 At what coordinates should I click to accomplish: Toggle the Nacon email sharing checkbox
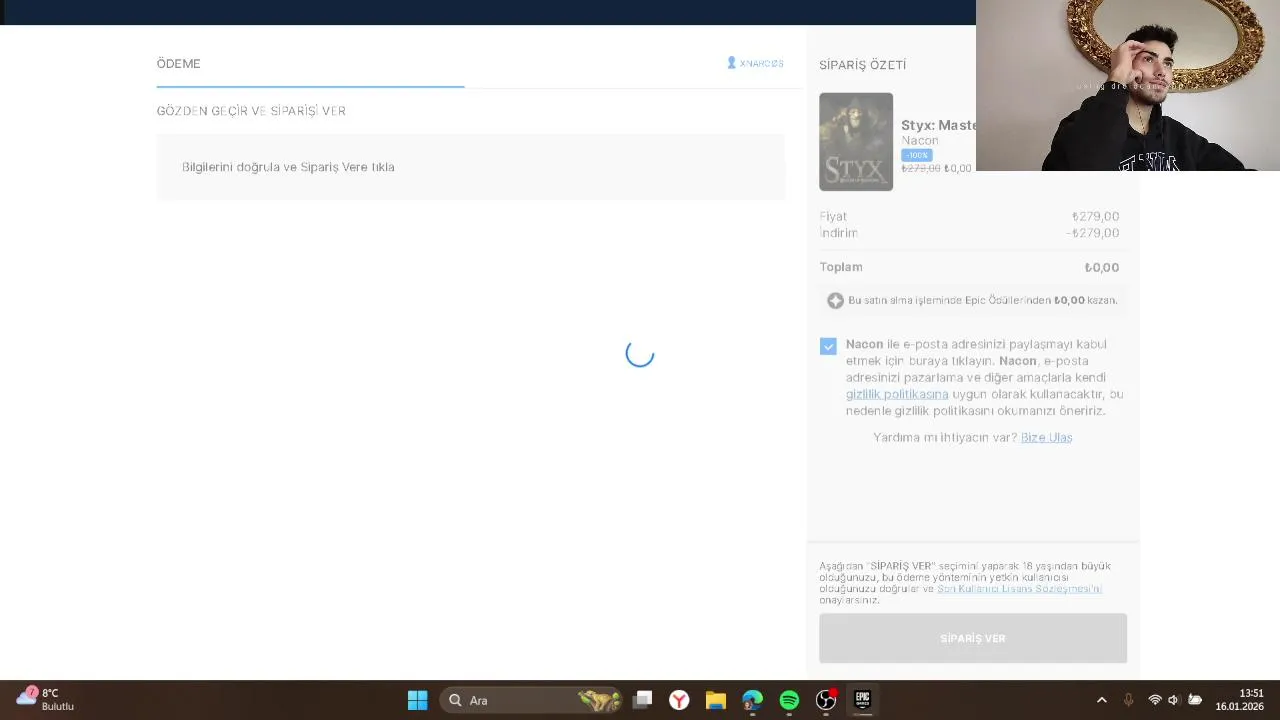tap(828, 346)
